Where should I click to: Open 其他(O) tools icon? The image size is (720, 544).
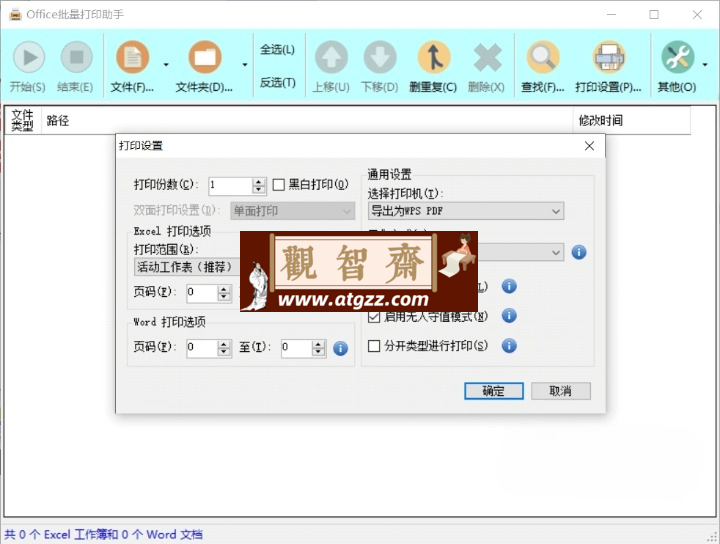click(x=677, y=57)
